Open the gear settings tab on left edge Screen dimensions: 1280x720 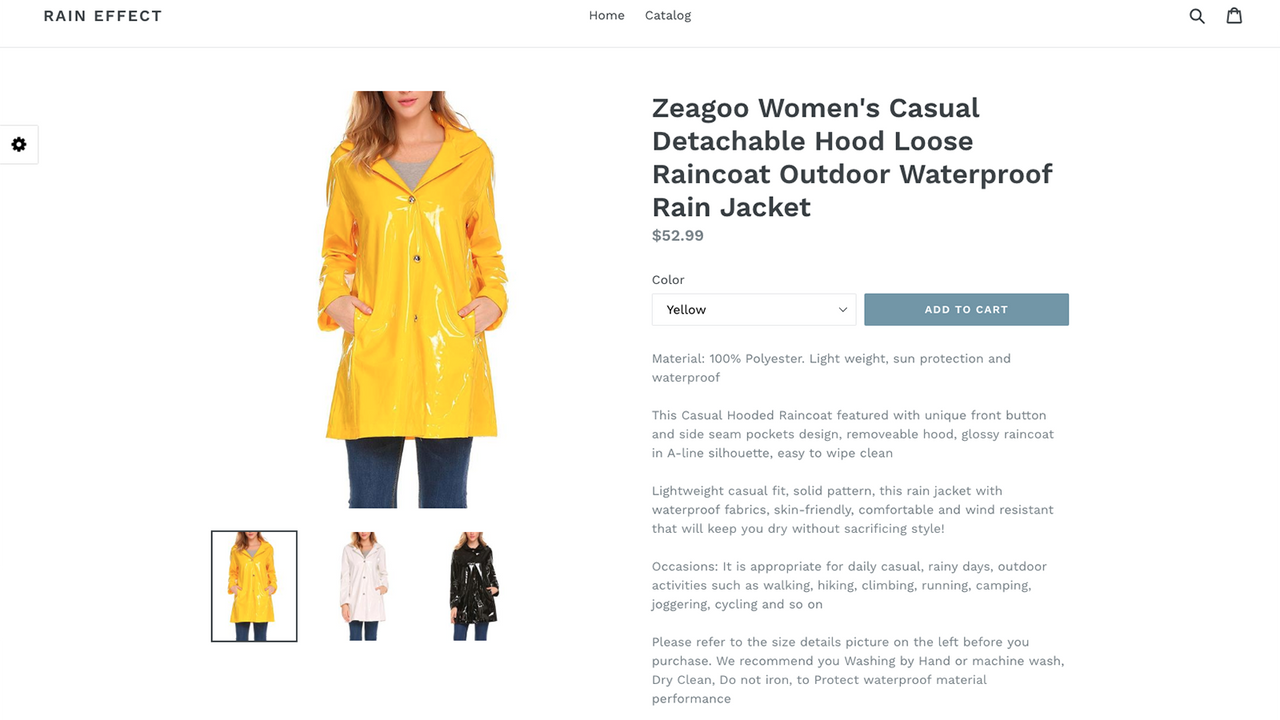coord(19,144)
